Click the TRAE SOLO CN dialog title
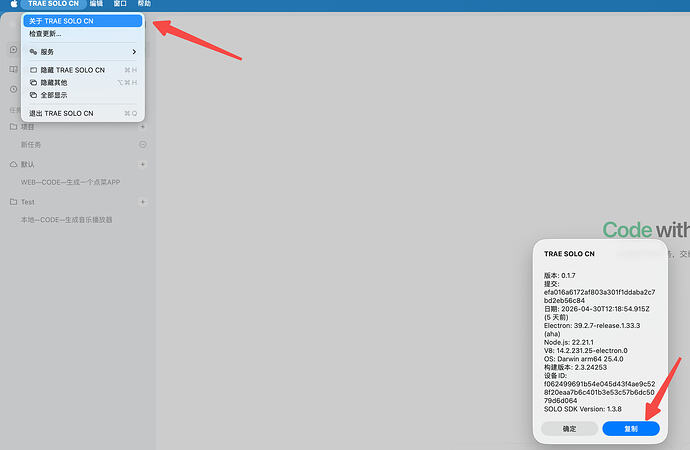This screenshot has height=450, width=690. pyautogui.click(x=569, y=254)
